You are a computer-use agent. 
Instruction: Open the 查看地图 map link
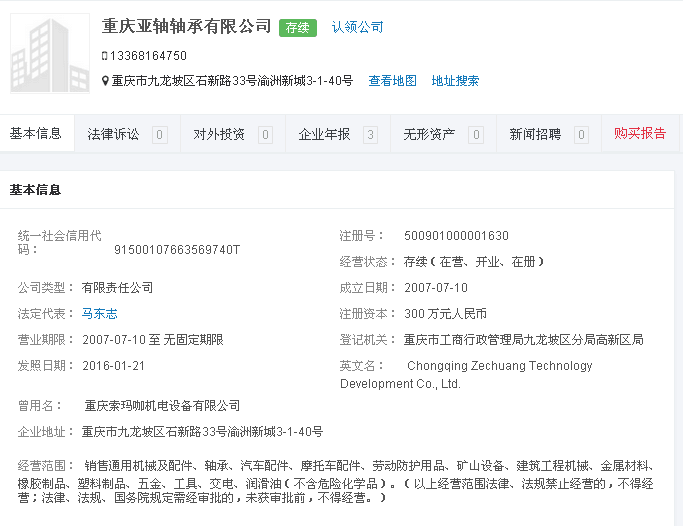pos(392,81)
